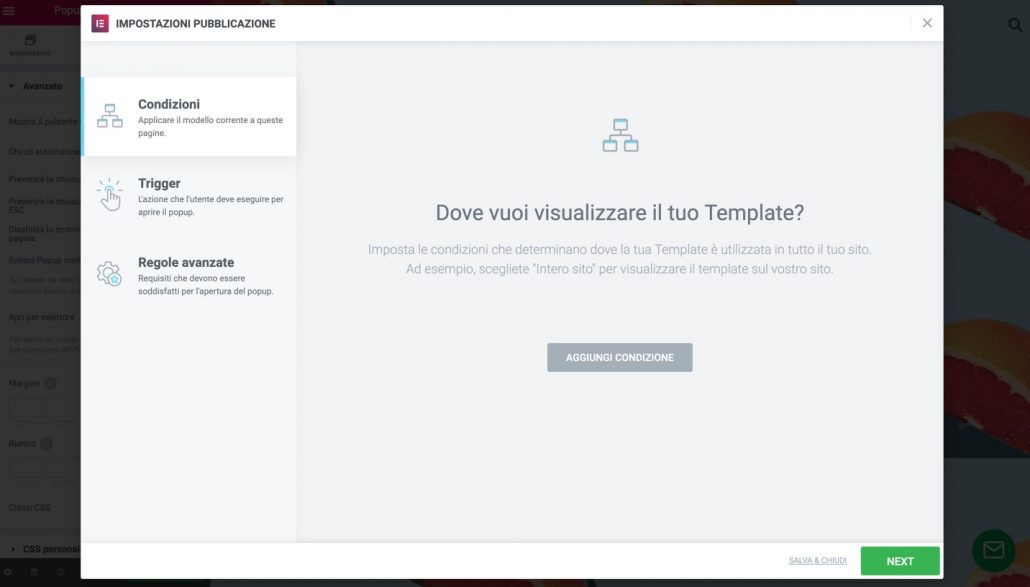Image resolution: width=1030 pixels, height=587 pixels.
Task: Open the Regole avanzate settings entry
Action: 190,272
